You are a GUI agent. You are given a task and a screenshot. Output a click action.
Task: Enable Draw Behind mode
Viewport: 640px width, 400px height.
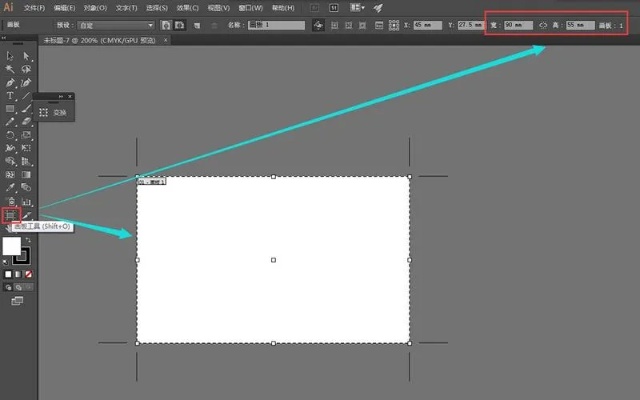18,287
